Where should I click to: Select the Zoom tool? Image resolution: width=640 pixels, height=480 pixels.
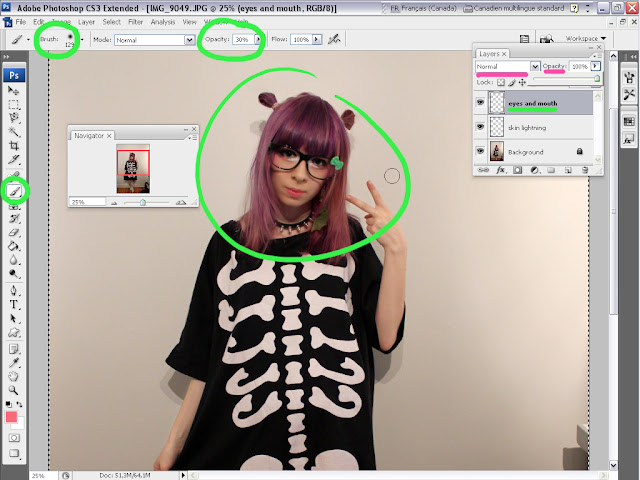click(x=13, y=390)
